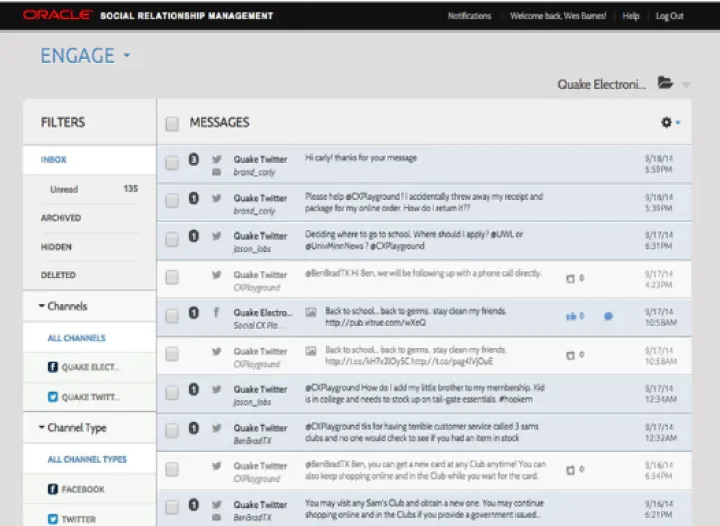Open Notifications in the top bar

[x=469, y=16]
